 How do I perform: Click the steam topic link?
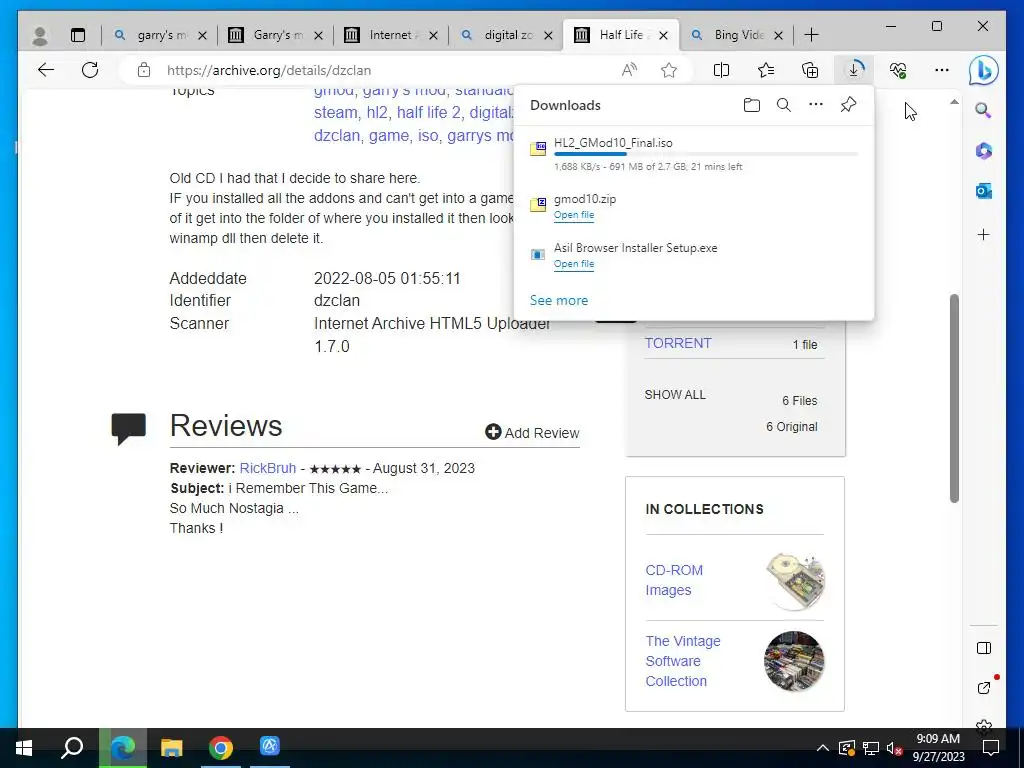pos(335,113)
